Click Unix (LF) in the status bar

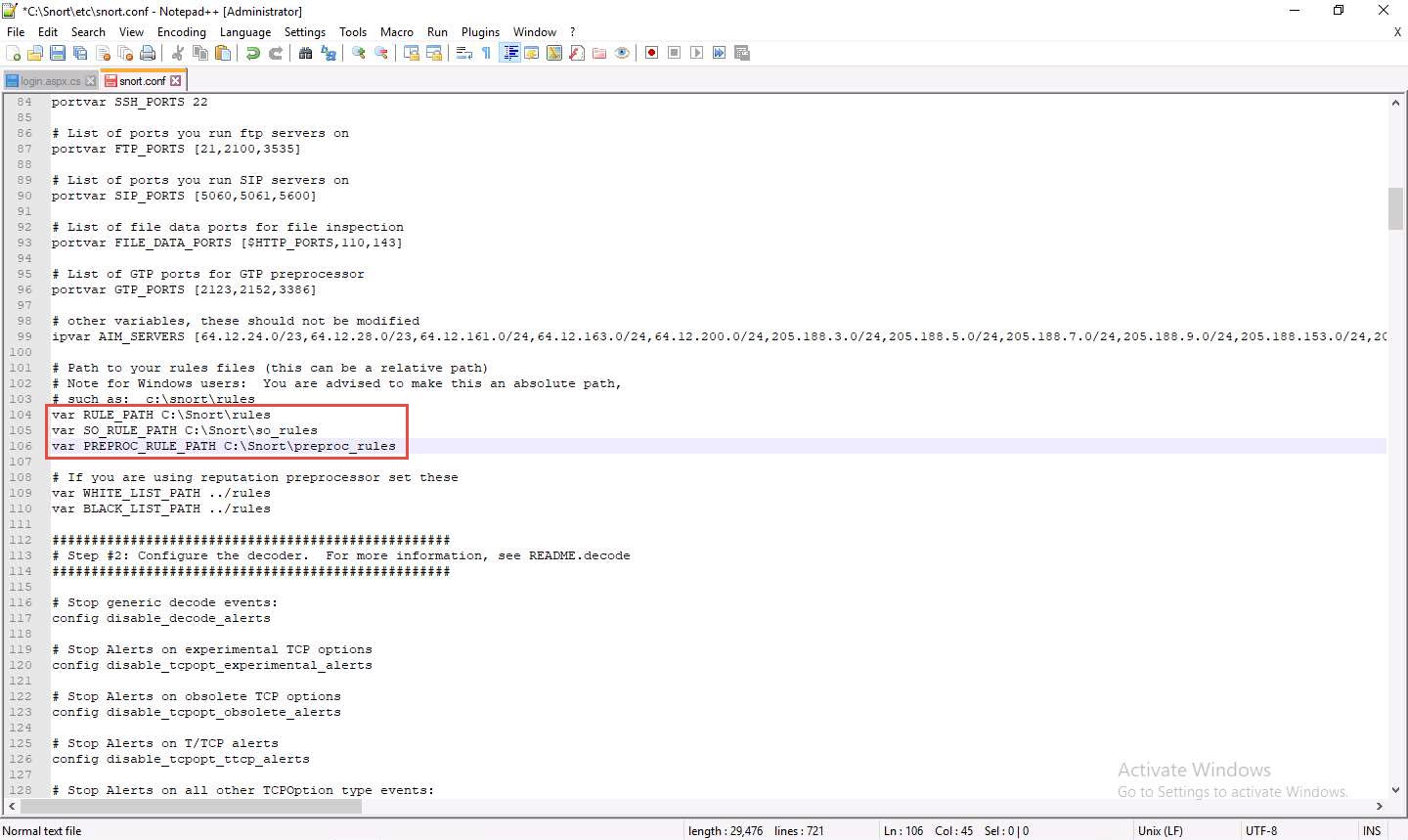point(1160,831)
